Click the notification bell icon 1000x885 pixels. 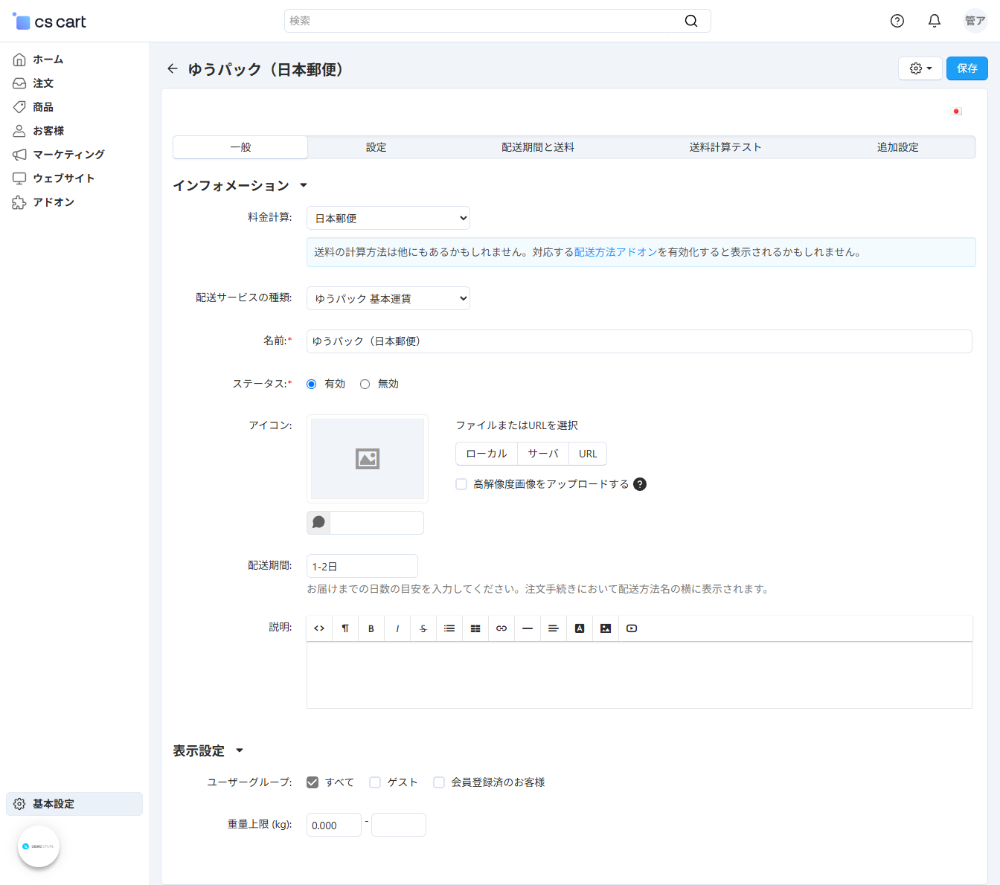[934, 21]
